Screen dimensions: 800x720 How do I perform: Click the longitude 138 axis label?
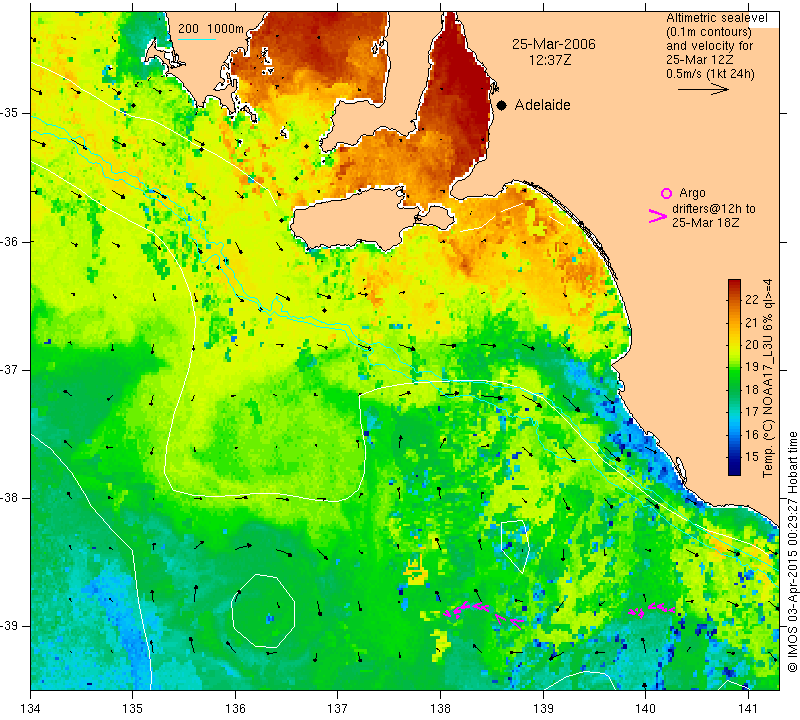(x=440, y=709)
